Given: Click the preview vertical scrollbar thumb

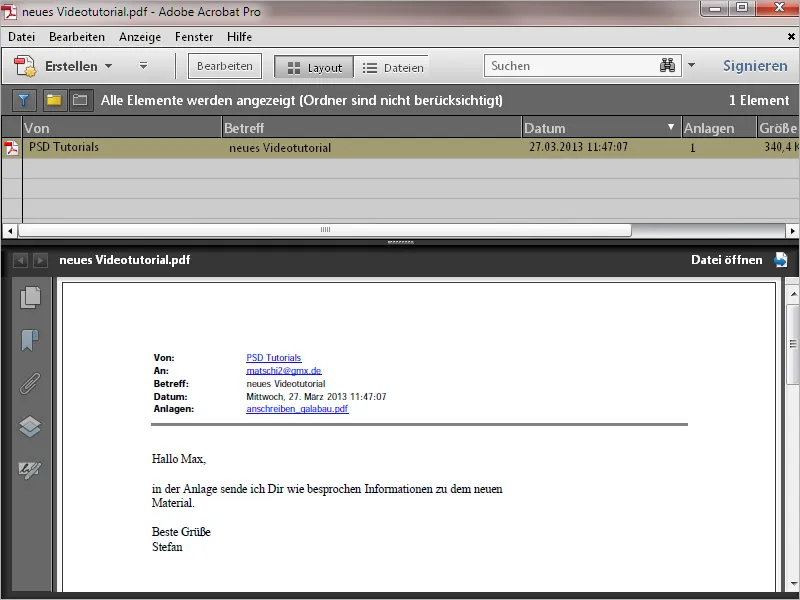Looking at the screenshot, I should (793, 344).
